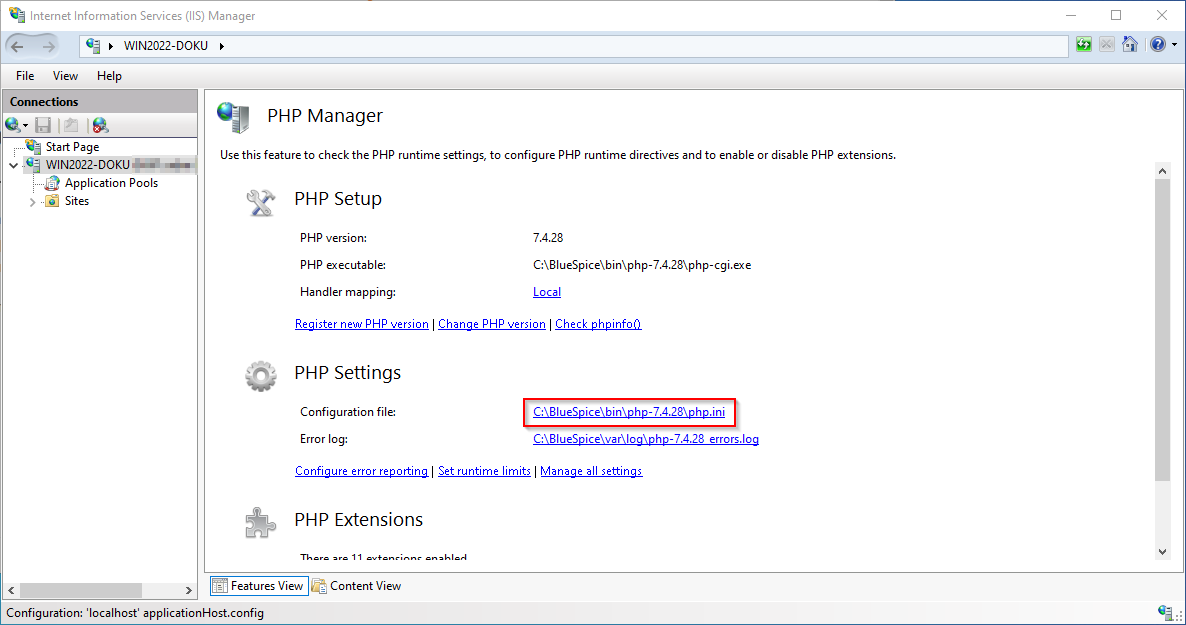Click Check phpinfo() link

tap(598, 324)
